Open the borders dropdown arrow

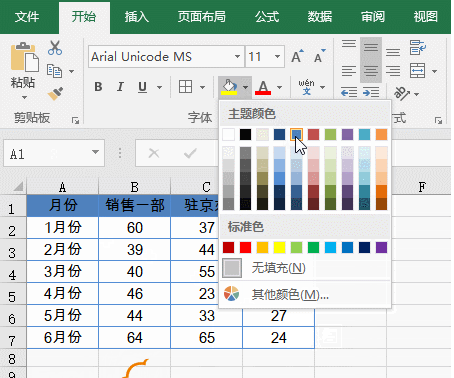[202, 87]
